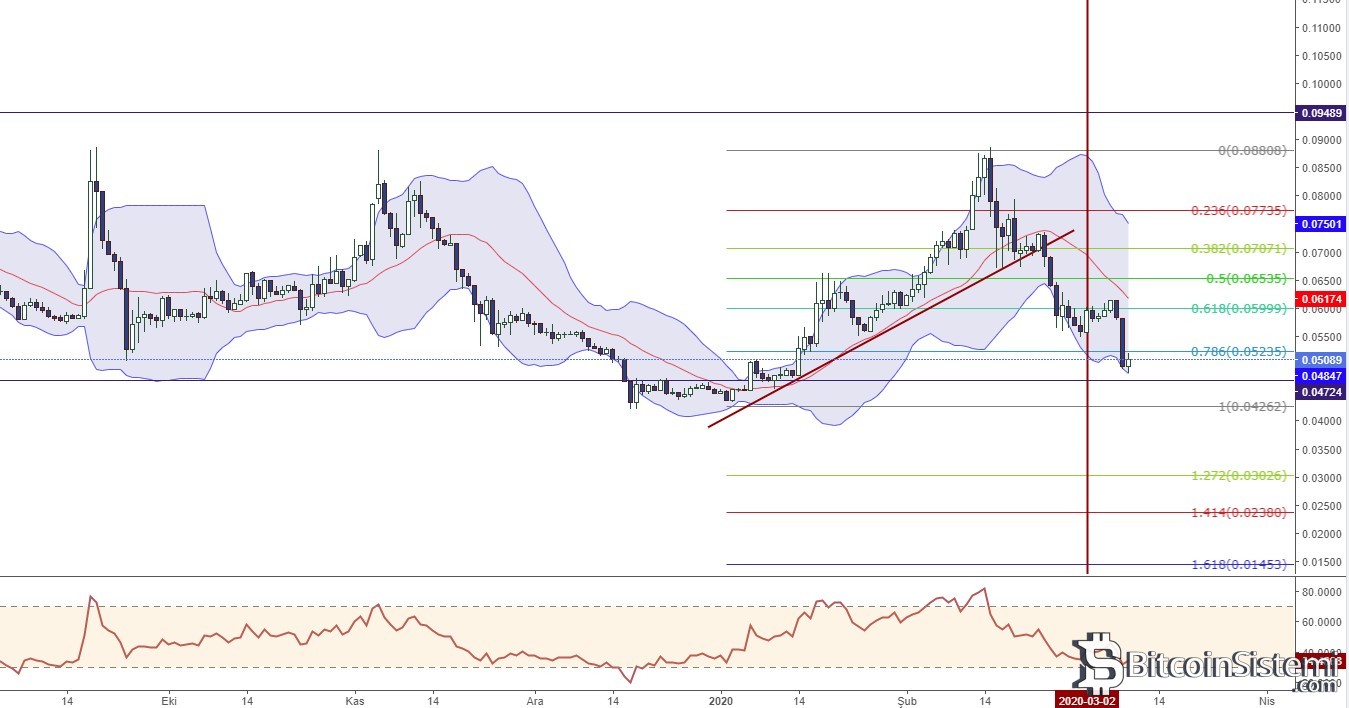Select the 0.382(0.07071) Fibonacci level label
The height and width of the screenshot is (708, 1349).
(x=1238, y=248)
